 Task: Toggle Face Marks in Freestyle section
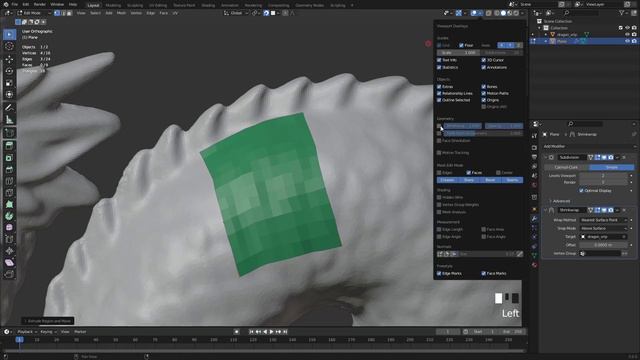pyautogui.click(x=484, y=273)
